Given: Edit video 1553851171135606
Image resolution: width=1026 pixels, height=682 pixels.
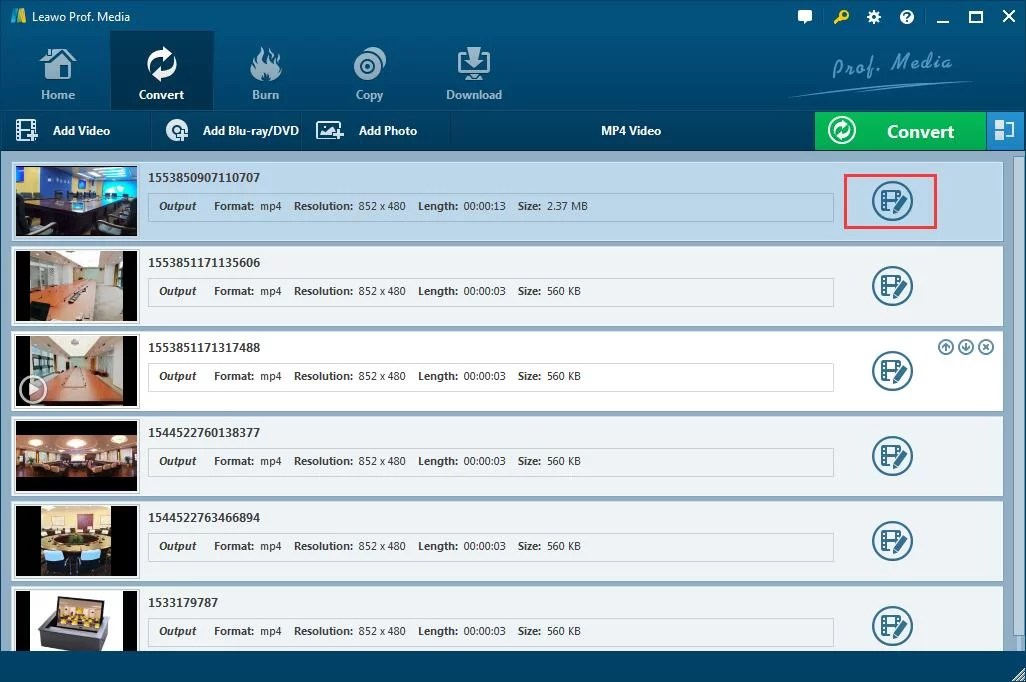Looking at the screenshot, I should pyautogui.click(x=892, y=286).
